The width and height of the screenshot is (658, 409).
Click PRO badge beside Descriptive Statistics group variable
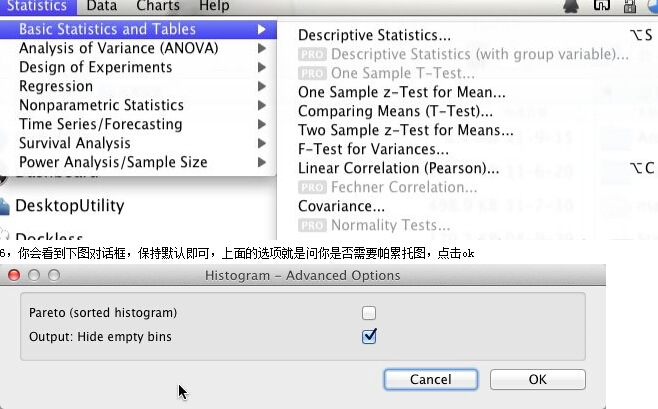[x=312, y=54]
